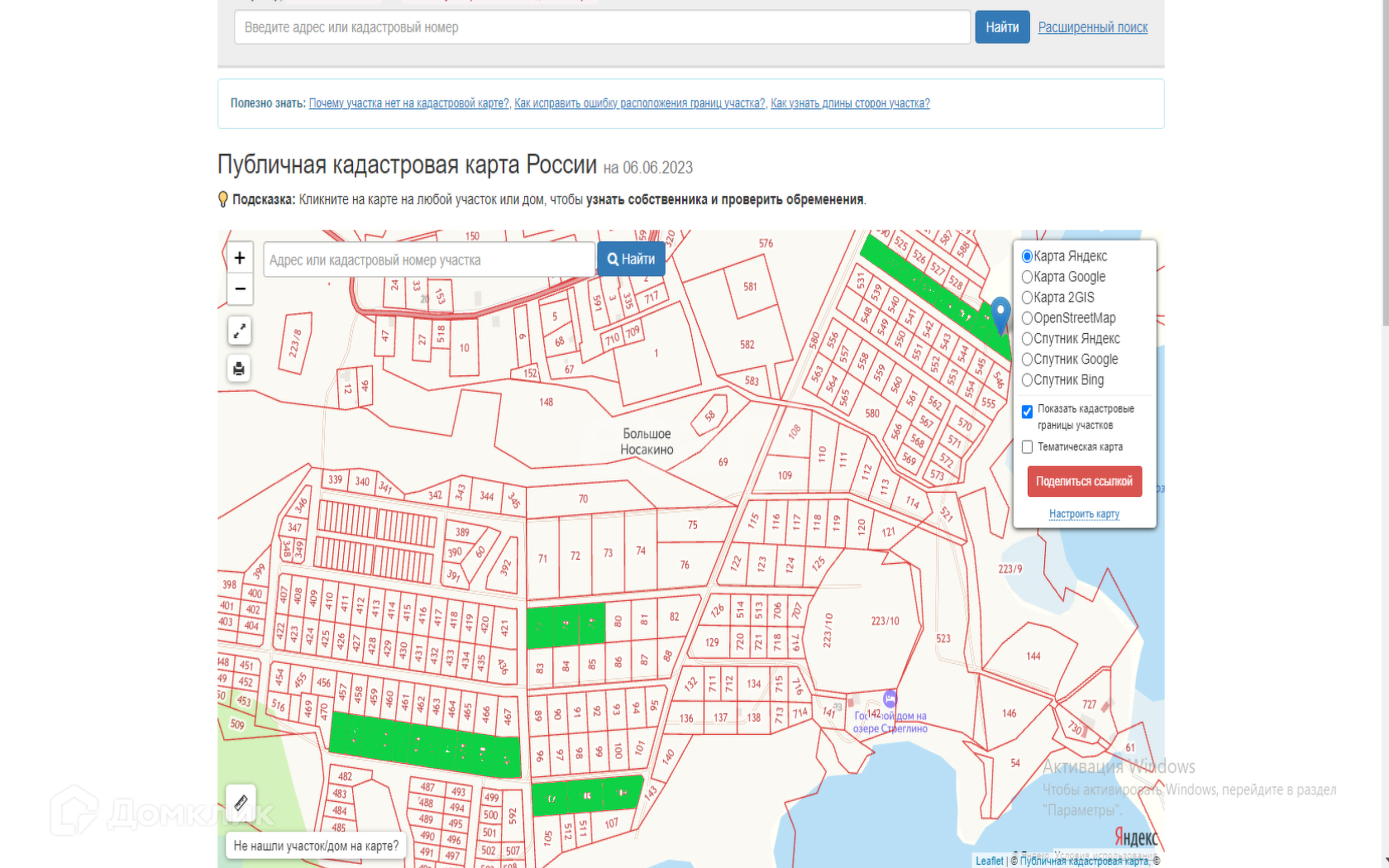Click the lightbulb hint icon

[222, 199]
